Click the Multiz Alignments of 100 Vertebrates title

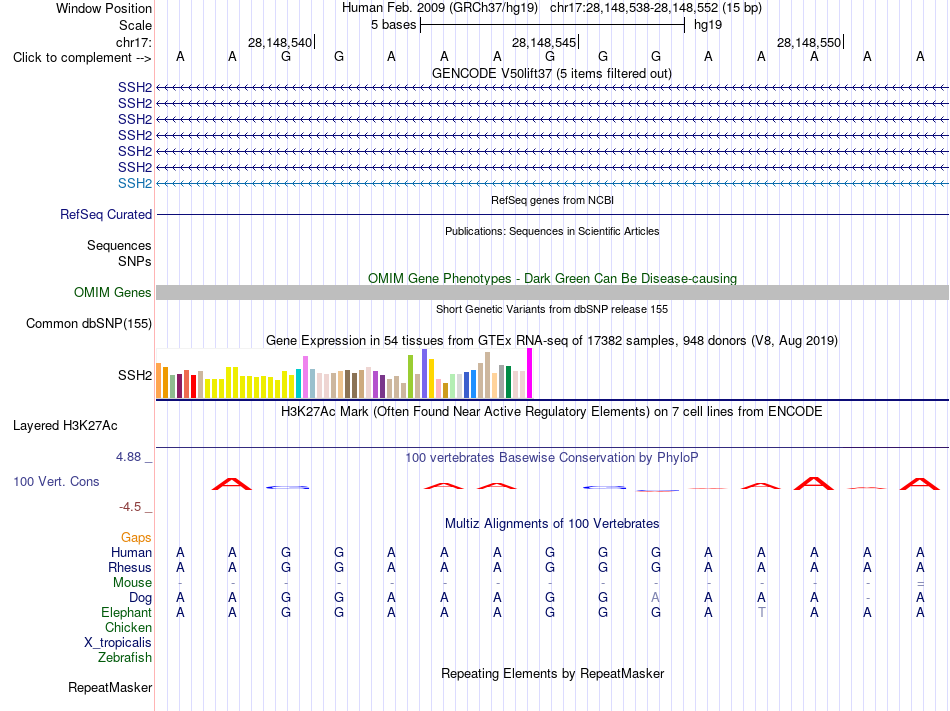[x=552, y=523]
